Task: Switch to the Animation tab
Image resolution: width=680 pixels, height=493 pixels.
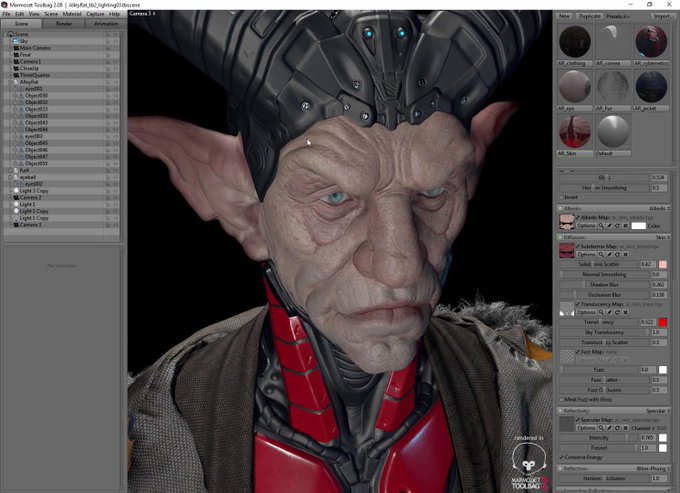Action: click(106, 24)
